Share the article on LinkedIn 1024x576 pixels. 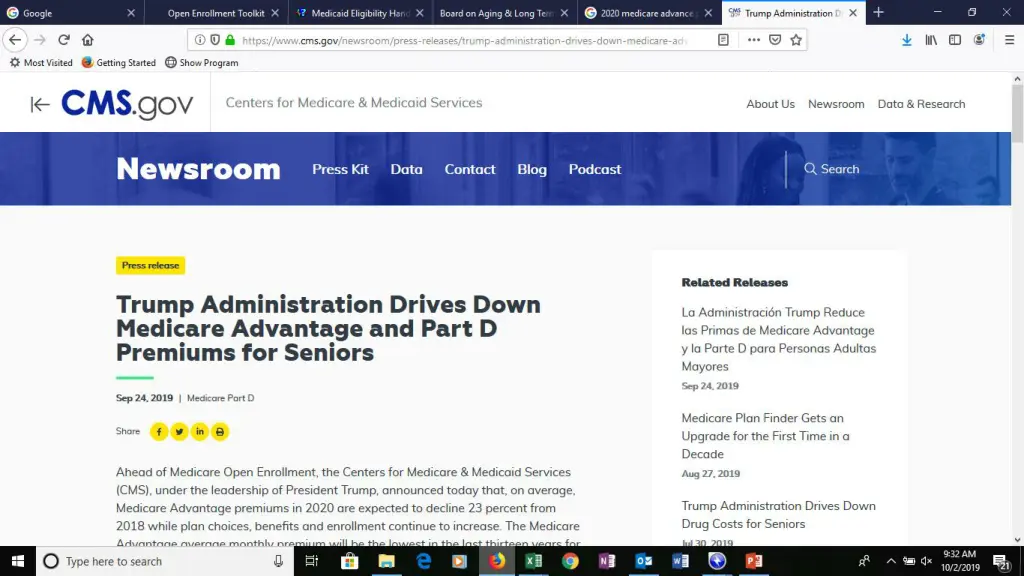click(x=200, y=432)
